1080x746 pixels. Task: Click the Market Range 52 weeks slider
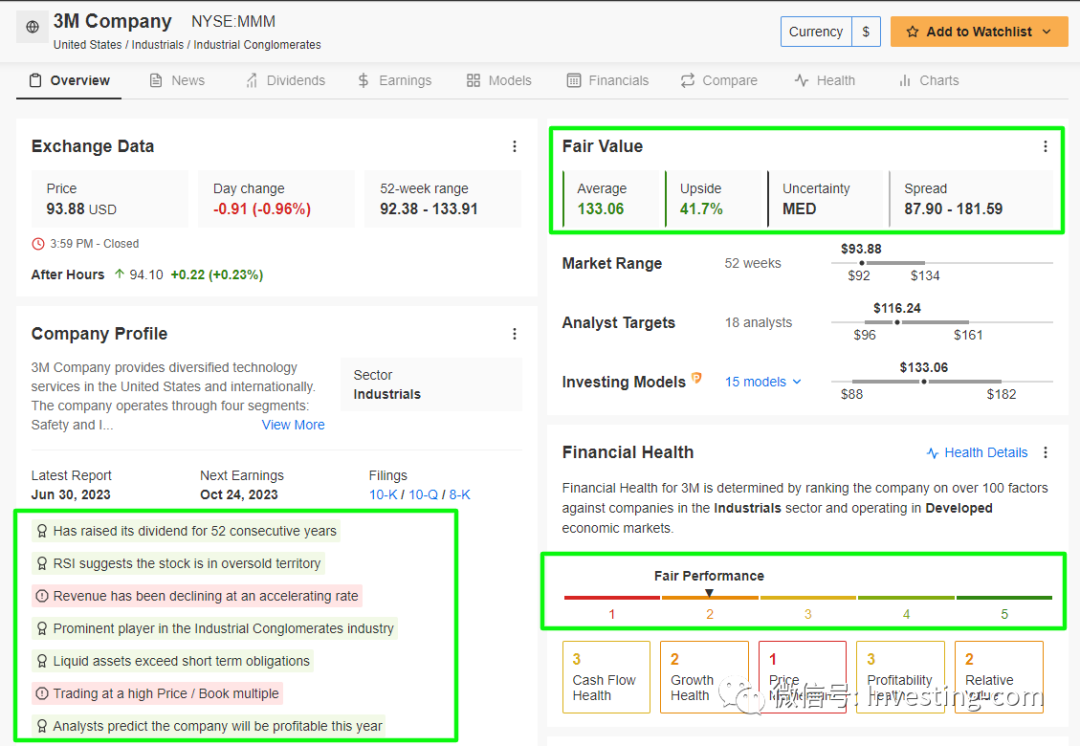tap(942, 263)
